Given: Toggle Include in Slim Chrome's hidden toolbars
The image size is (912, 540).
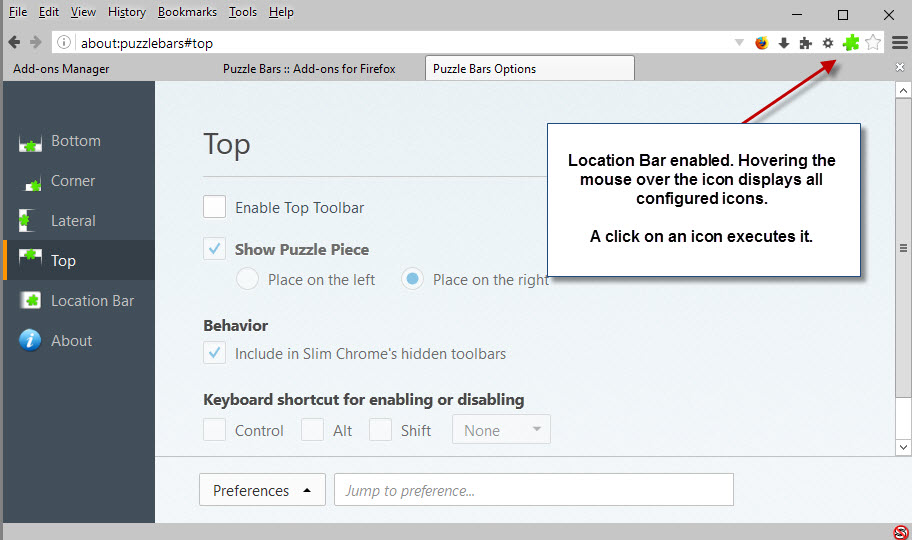Looking at the screenshot, I should coord(215,353).
